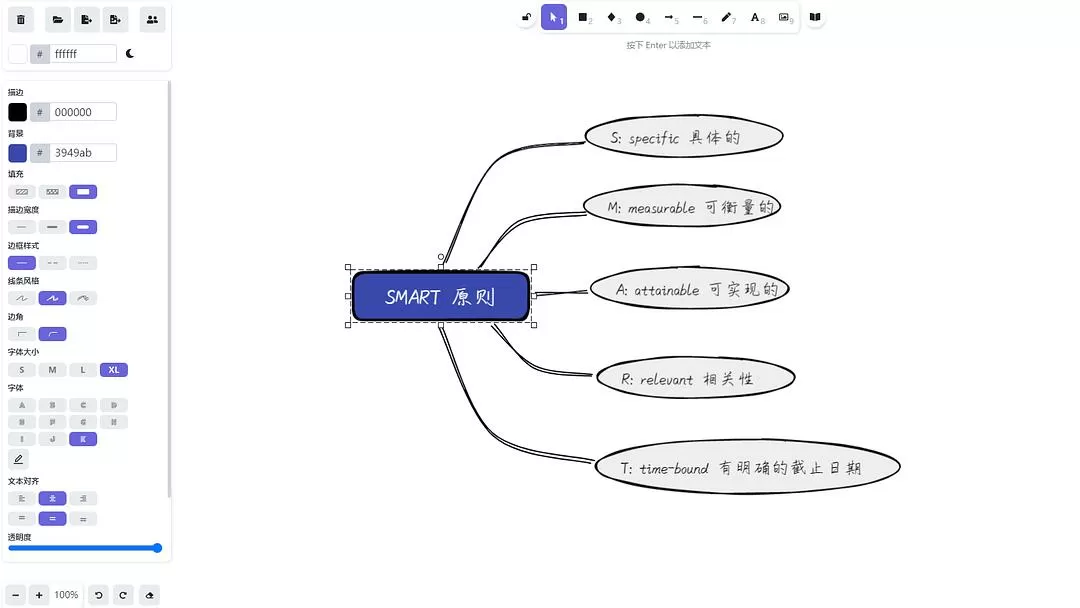Set font size to M
Image resolution: width=1080 pixels, height=608 pixels.
click(x=53, y=370)
